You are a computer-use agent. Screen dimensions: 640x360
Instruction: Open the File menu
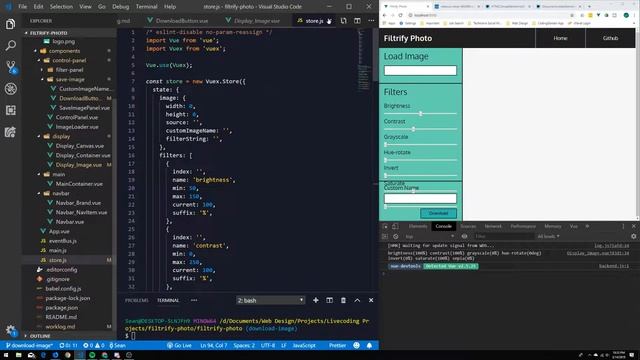(22, 7)
